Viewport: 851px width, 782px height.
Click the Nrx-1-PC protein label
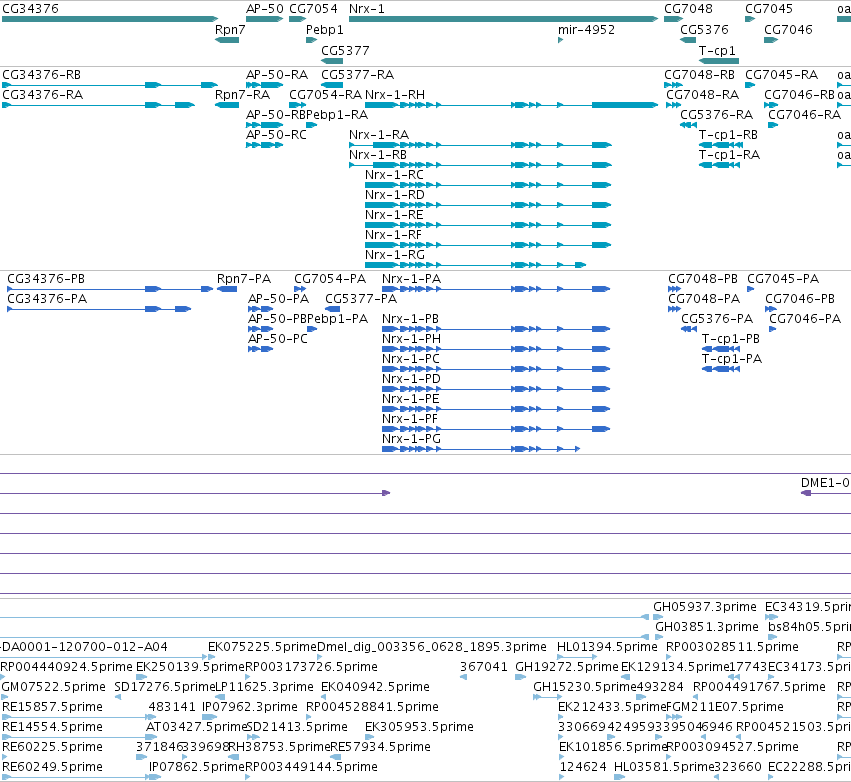pyautogui.click(x=411, y=358)
